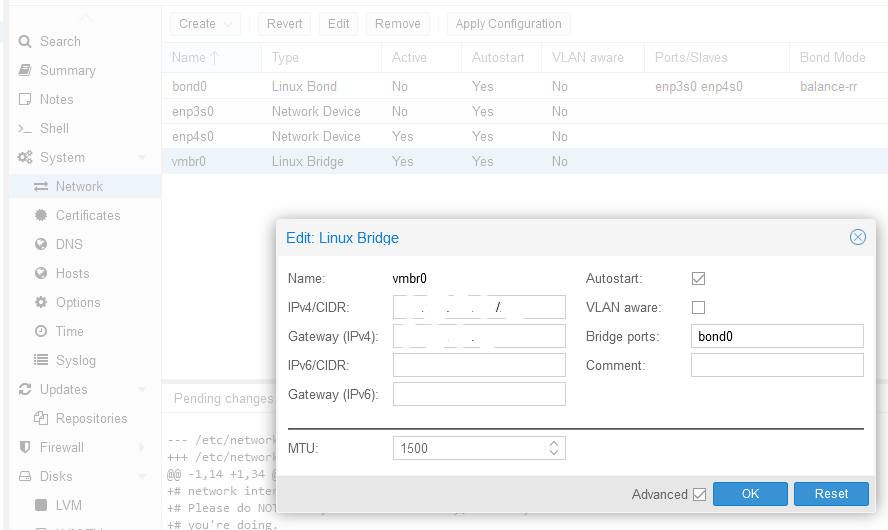This screenshot has width=888, height=530.
Task: Collapse the Updates section arrow
Action: (x=142, y=390)
